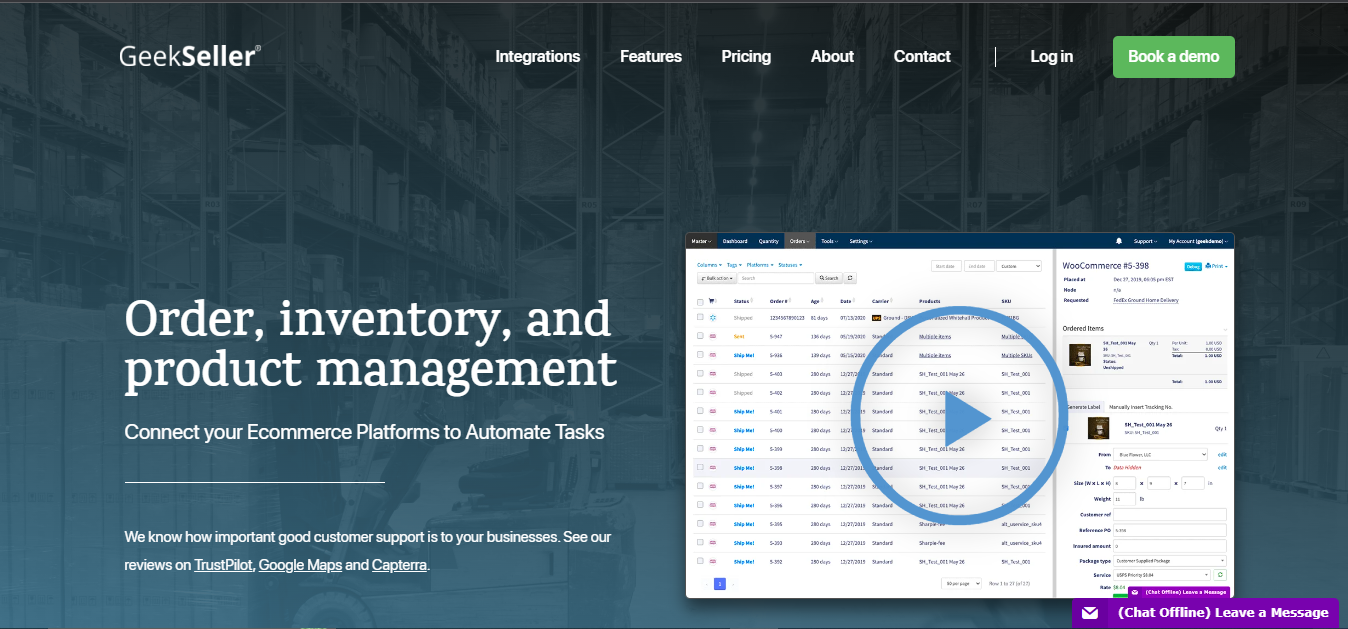The image size is (1348, 629).
Task: Click the UPS carrier logo in first row
Action: click(x=876, y=318)
